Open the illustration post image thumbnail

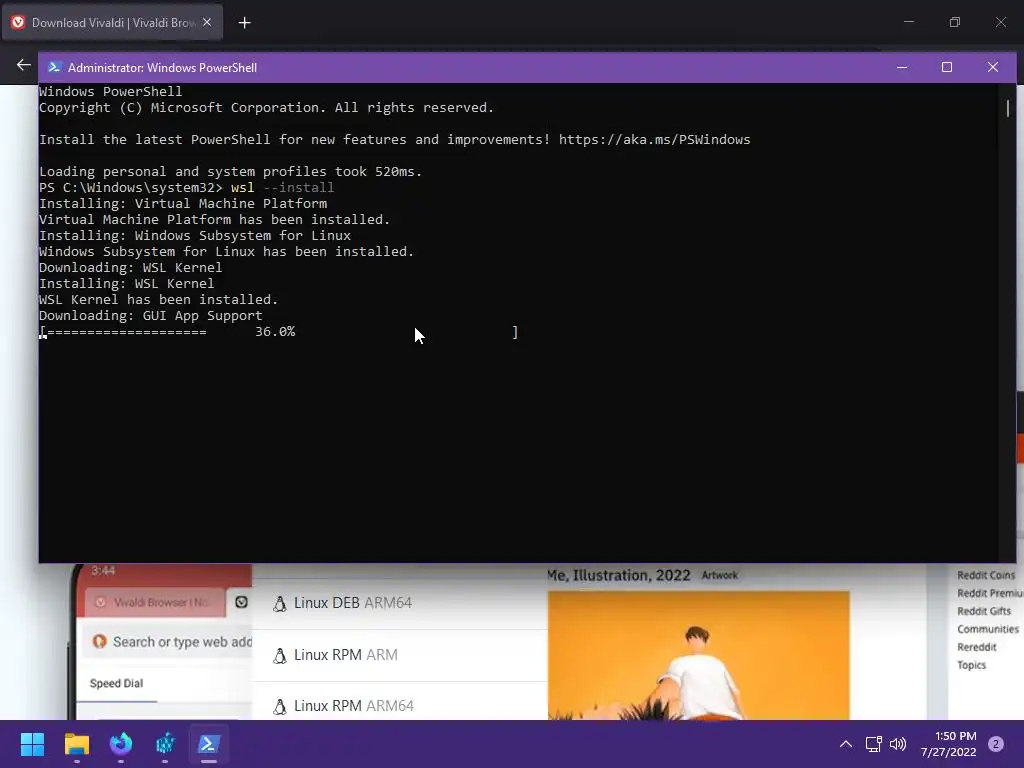pos(698,655)
